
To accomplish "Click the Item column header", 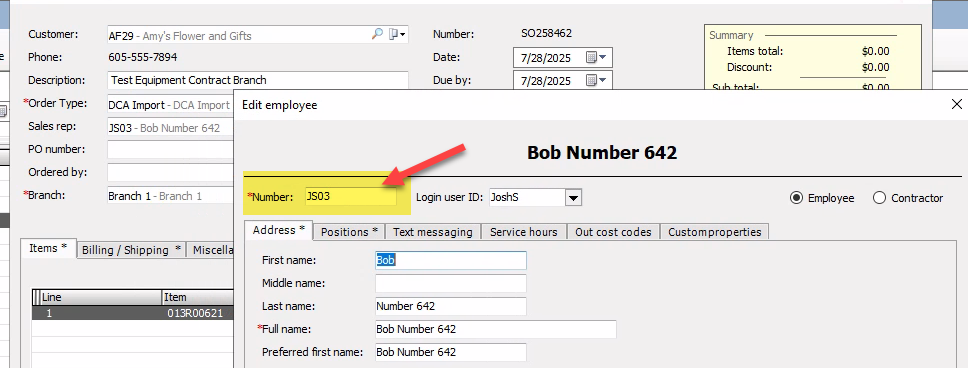I will coord(199,297).
